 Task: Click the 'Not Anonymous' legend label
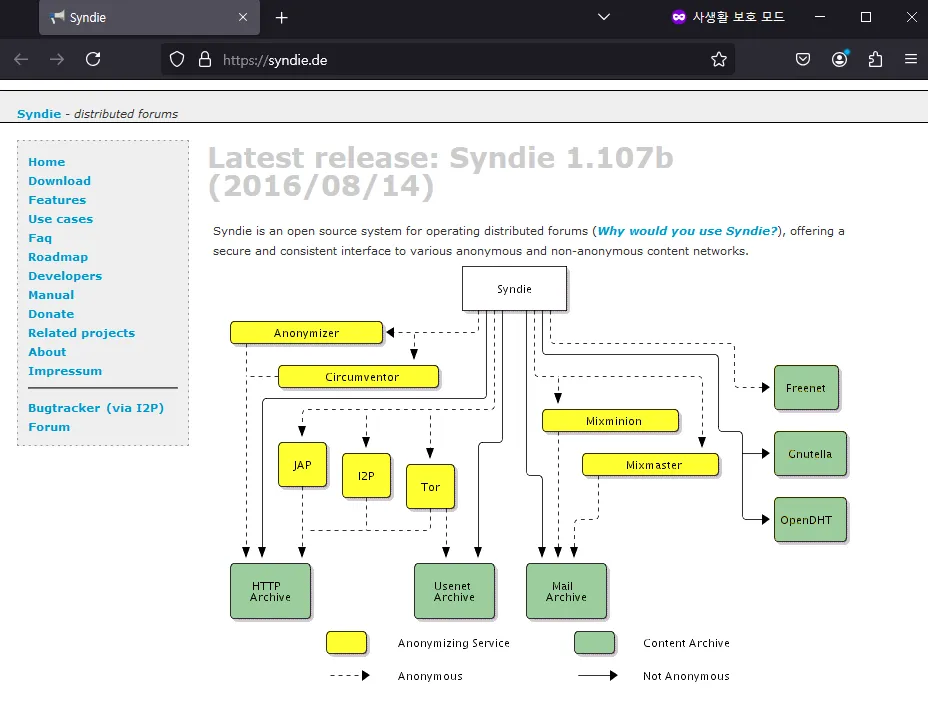point(686,676)
